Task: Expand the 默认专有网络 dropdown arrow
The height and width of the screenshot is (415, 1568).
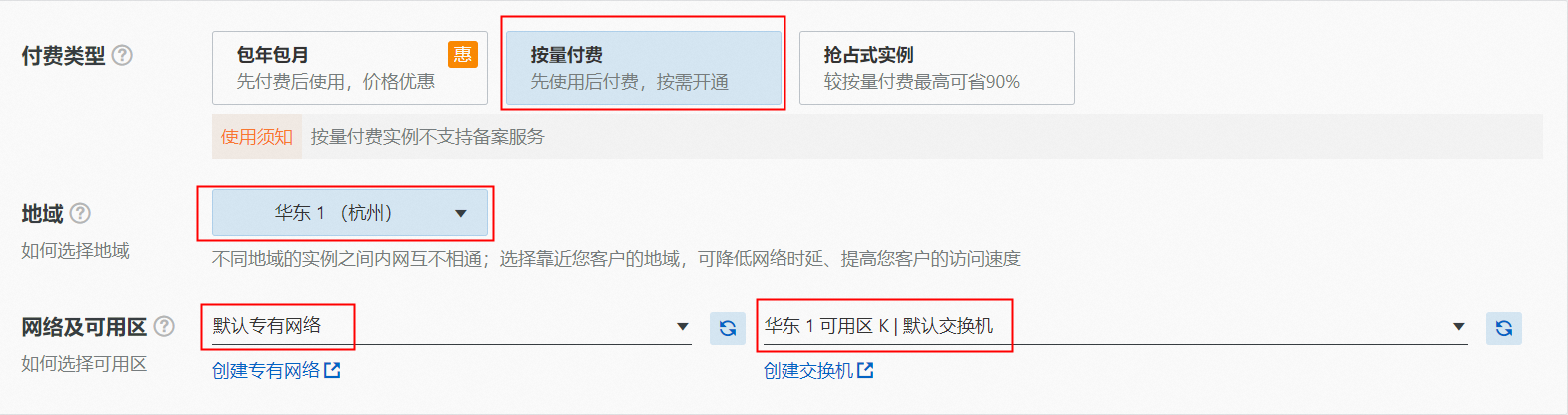Action: coord(683,326)
